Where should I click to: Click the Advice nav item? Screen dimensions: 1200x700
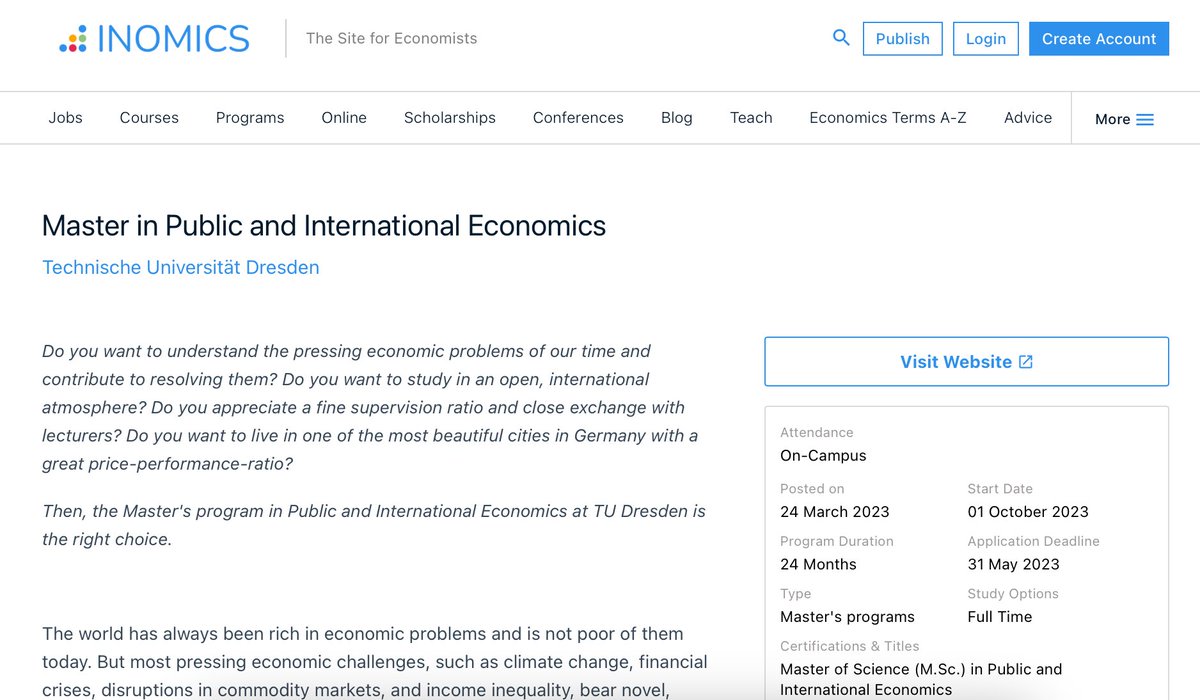tap(1028, 118)
